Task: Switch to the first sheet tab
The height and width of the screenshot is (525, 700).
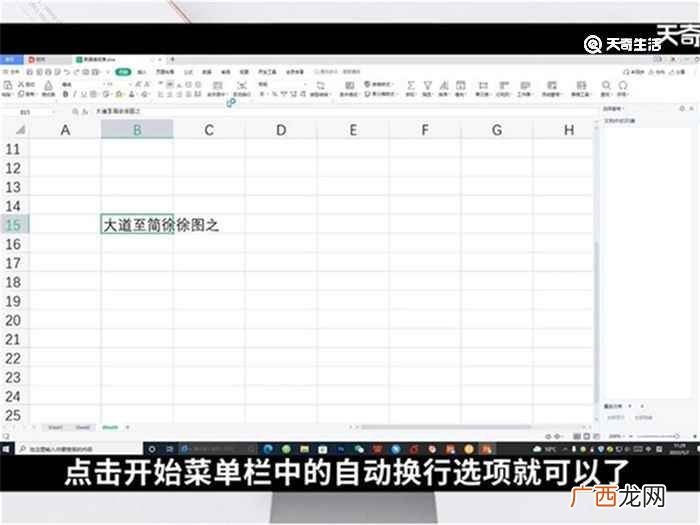Action: tap(55, 428)
